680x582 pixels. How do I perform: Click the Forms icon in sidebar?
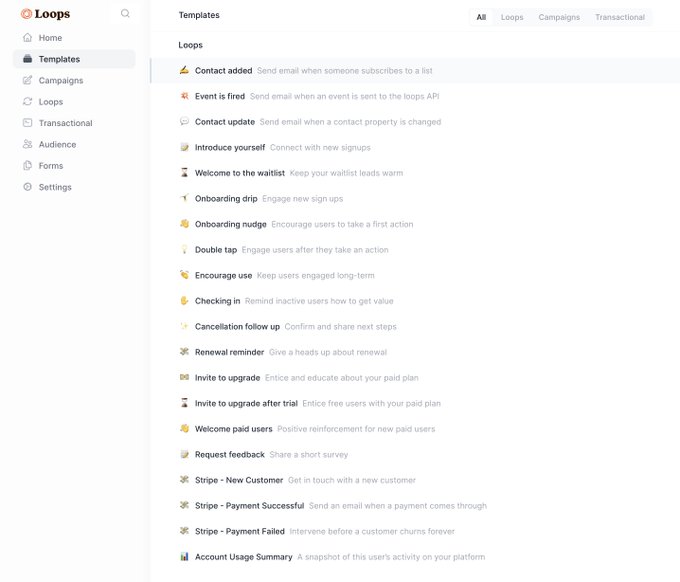tap(27, 165)
